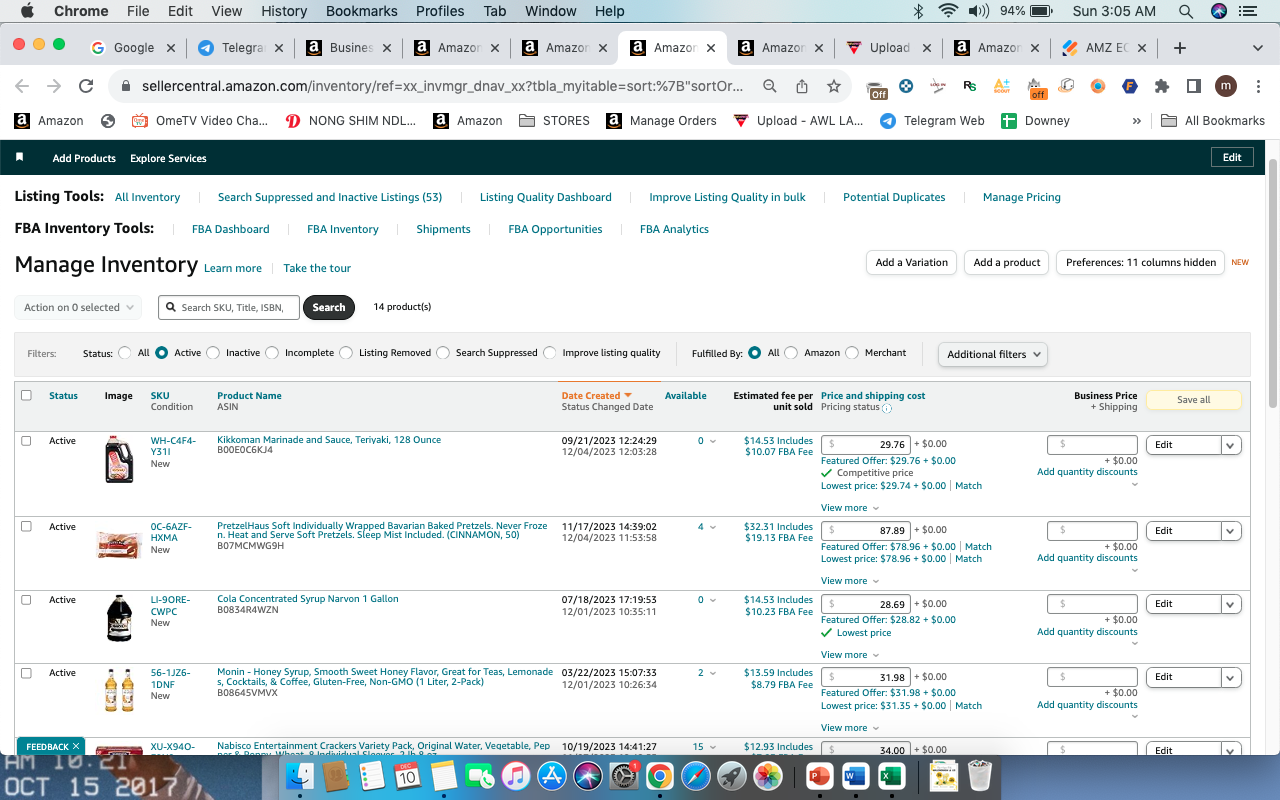Reload the page with the refresh icon
The height and width of the screenshot is (800, 1280).
(86, 87)
